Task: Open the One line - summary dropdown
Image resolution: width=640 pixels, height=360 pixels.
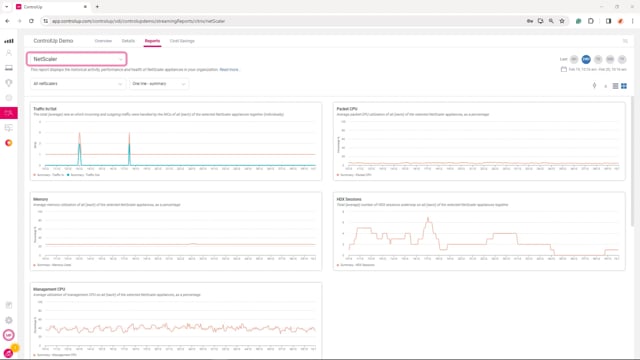Action: pos(159,84)
